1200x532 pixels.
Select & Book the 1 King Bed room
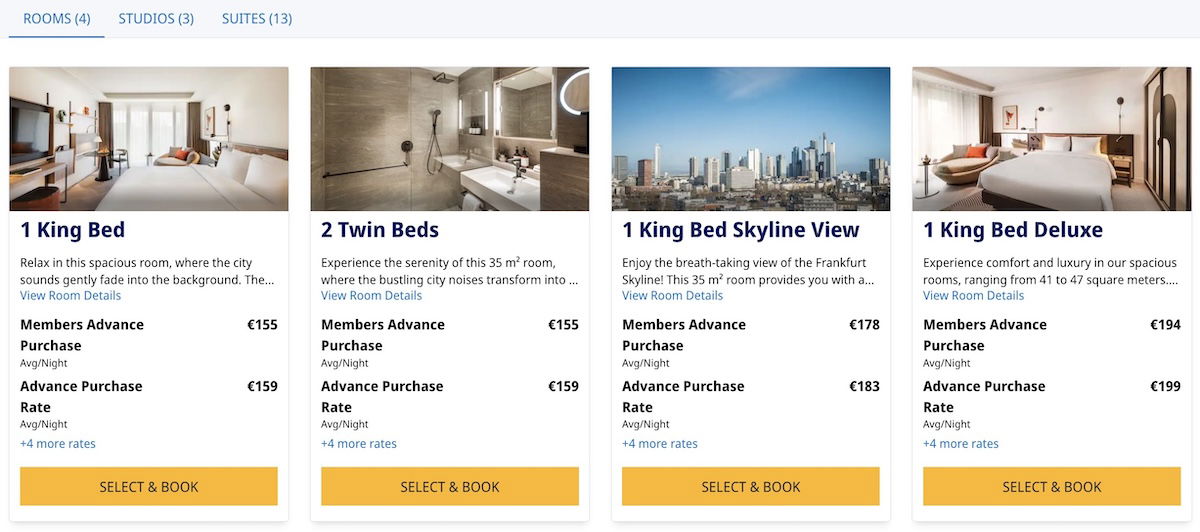[149, 487]
